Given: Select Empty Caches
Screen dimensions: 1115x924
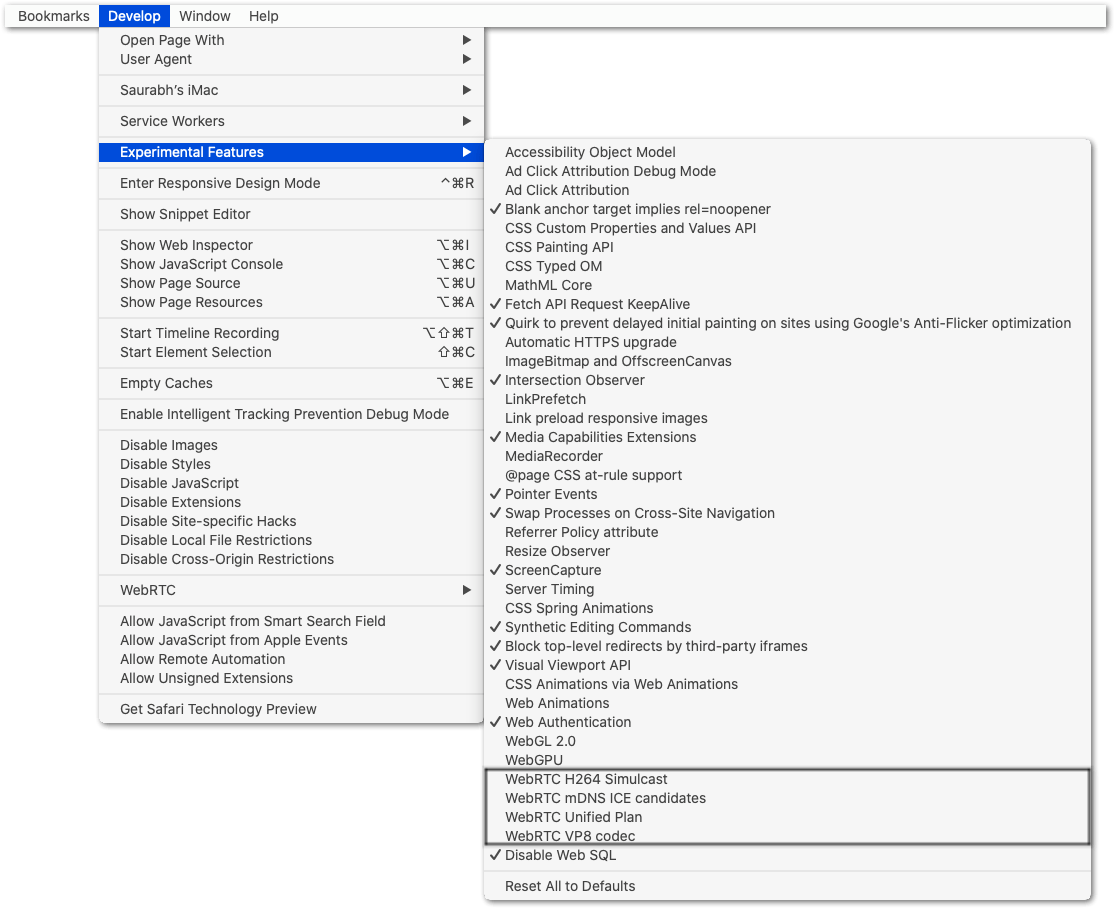Looking at the screenshot, I should click(292, 383).
